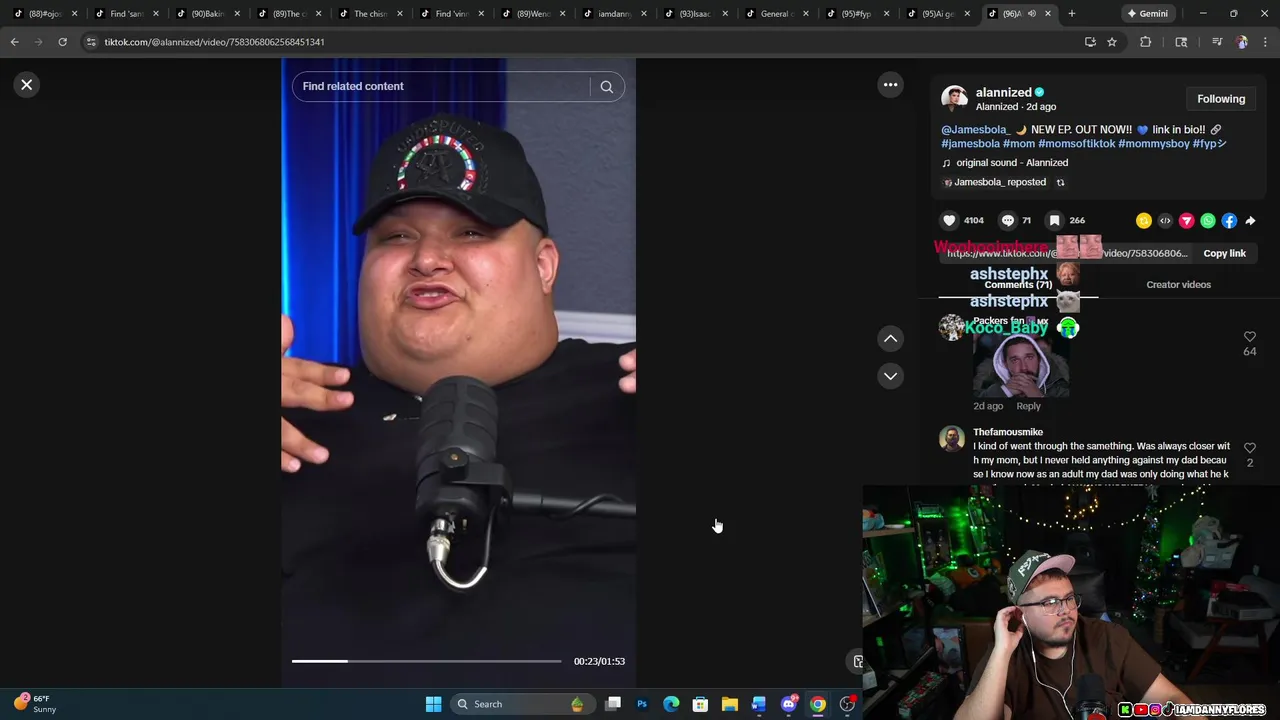The height and width of the screenshot is (720, 1280).
Task: Go back in Chrome
Action: point(14,42)
